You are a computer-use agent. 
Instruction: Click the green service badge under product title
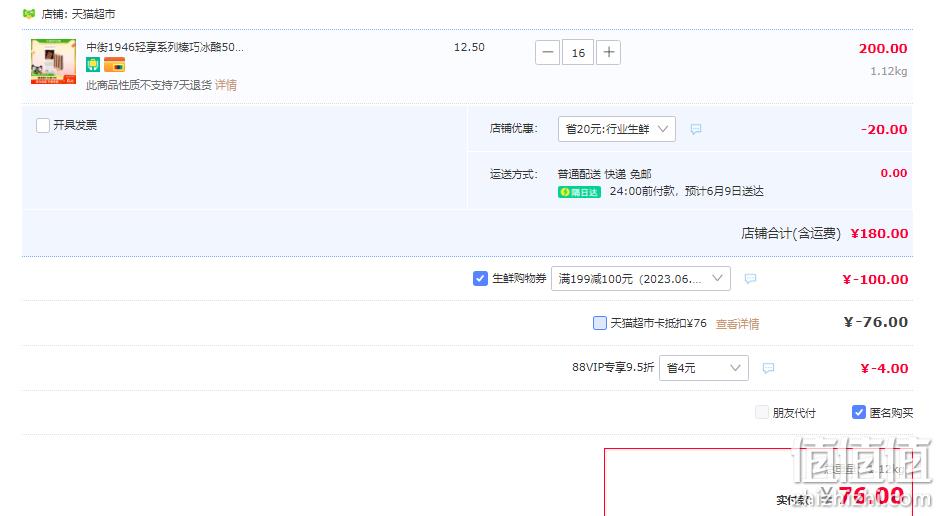(93, 65)
